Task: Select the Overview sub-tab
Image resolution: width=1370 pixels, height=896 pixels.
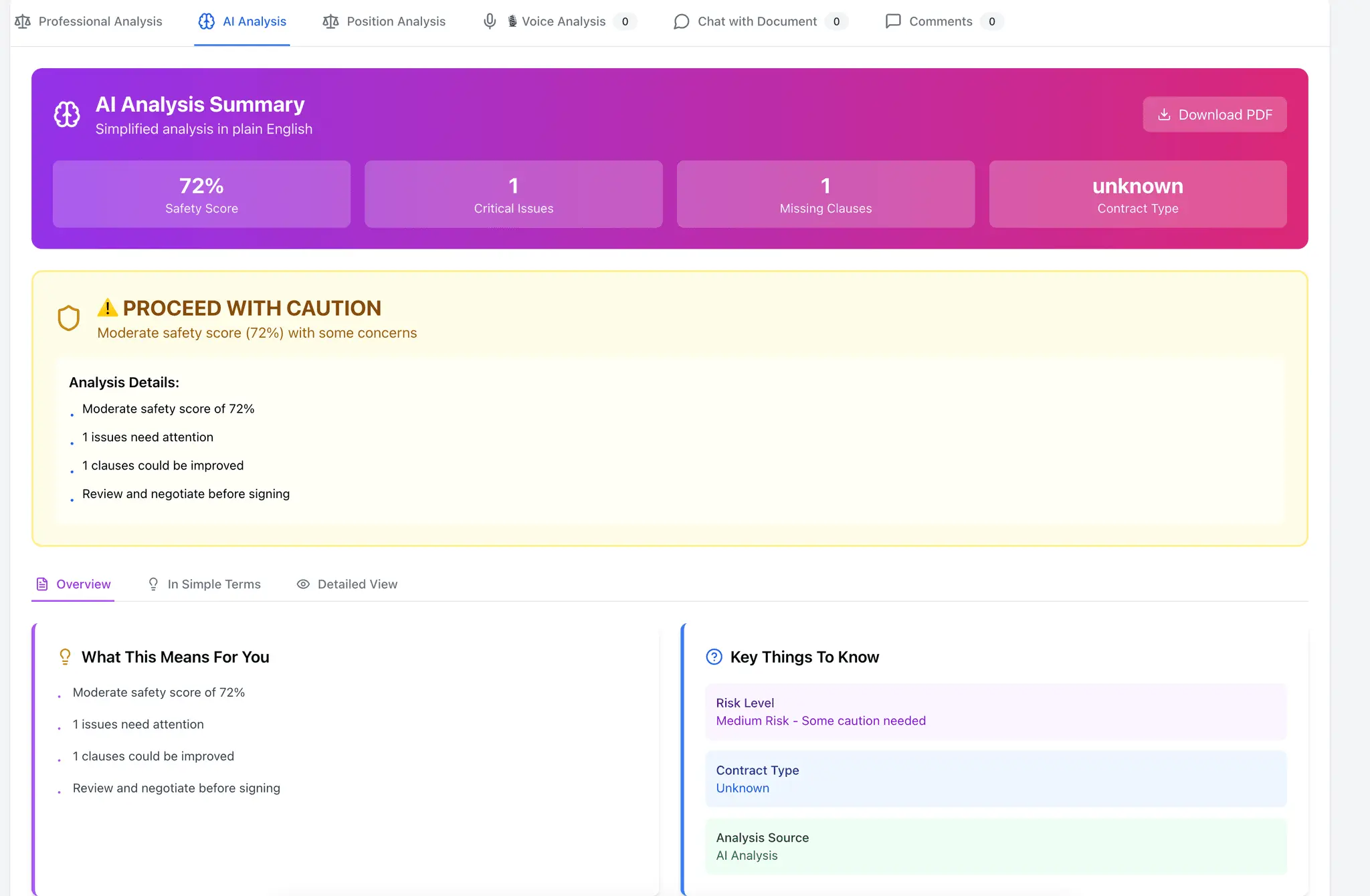Action: [x=73, y=584]
